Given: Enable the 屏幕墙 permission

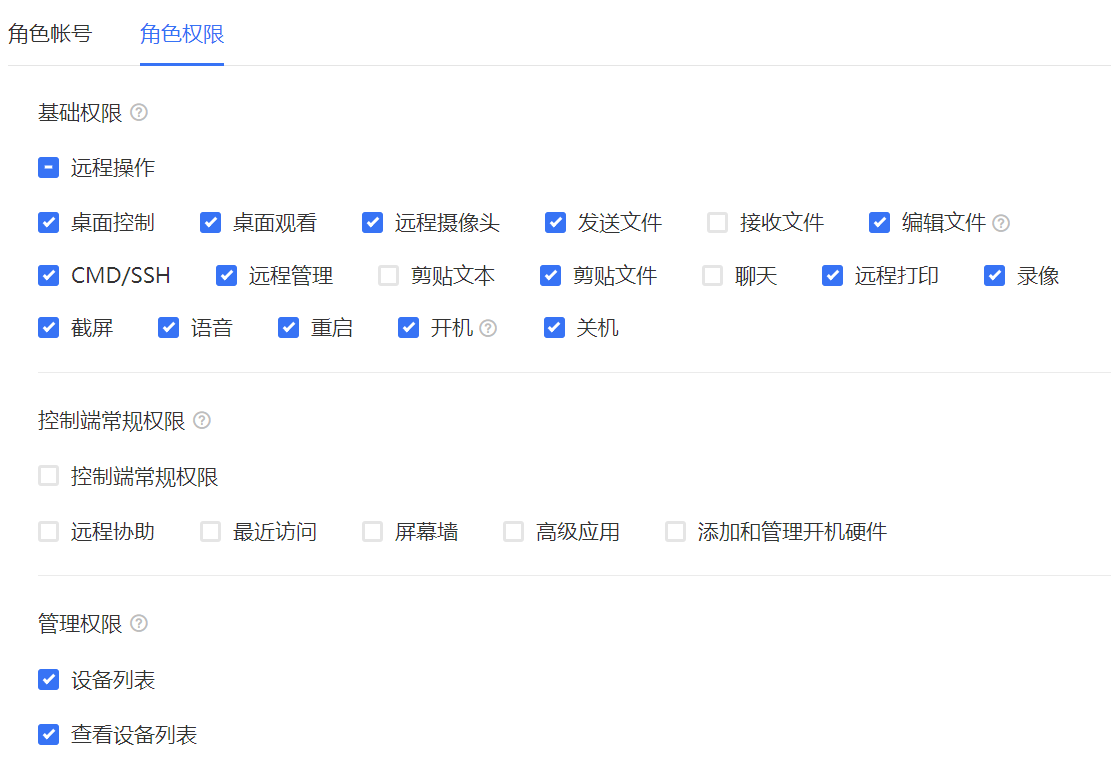Looking at the screenshot, I should pyautogui.click(x=372, y=531).
